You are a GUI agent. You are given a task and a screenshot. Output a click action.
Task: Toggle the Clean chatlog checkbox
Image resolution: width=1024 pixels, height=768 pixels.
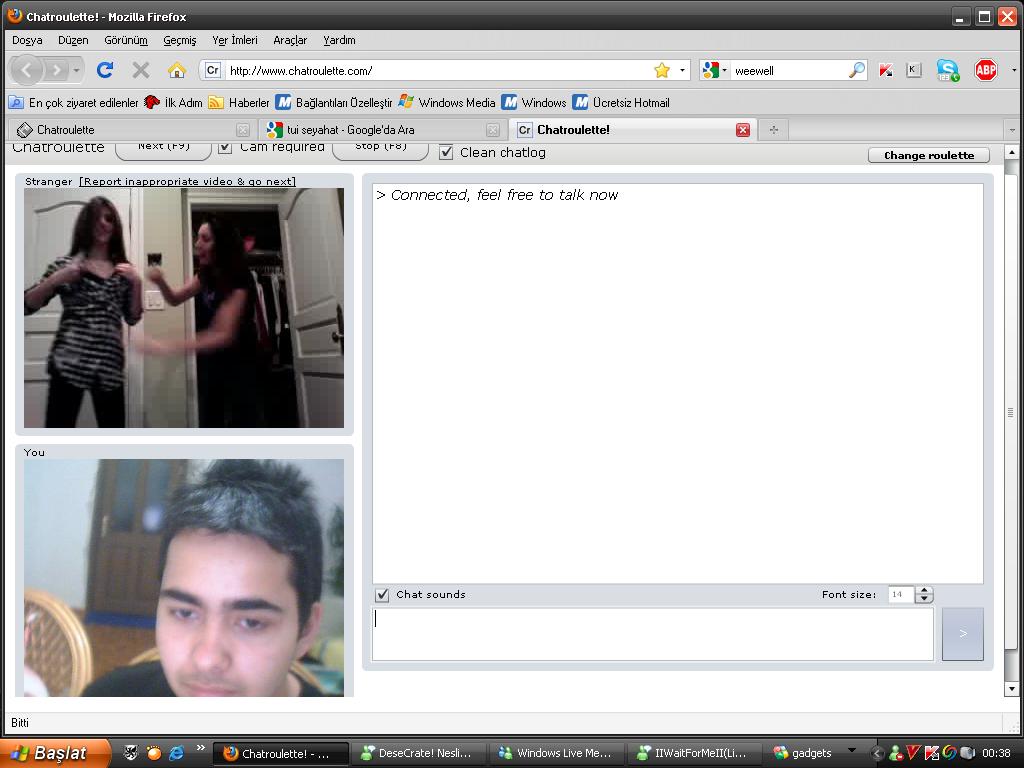point(446,153)
